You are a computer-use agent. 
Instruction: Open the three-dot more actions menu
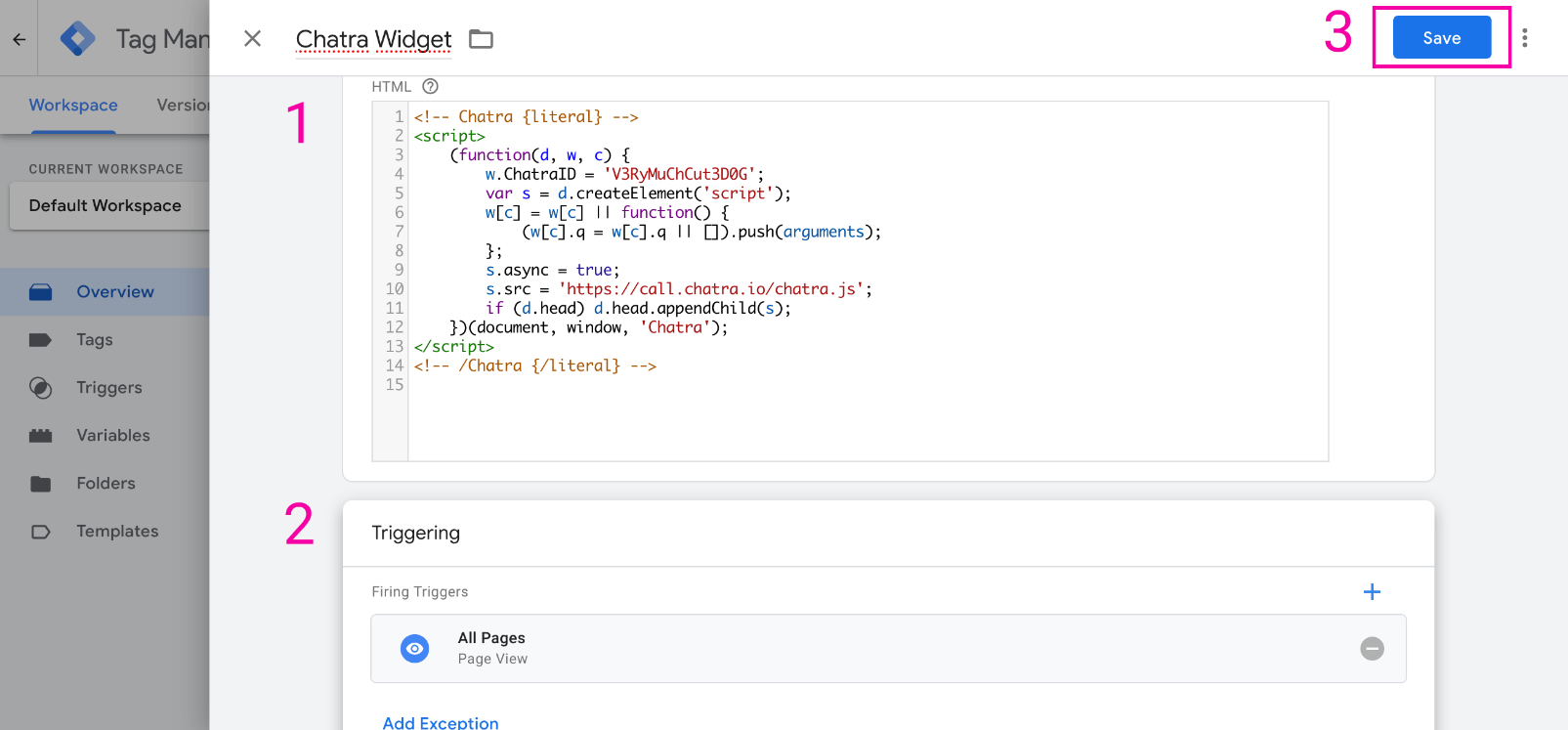click(1524, 38)
